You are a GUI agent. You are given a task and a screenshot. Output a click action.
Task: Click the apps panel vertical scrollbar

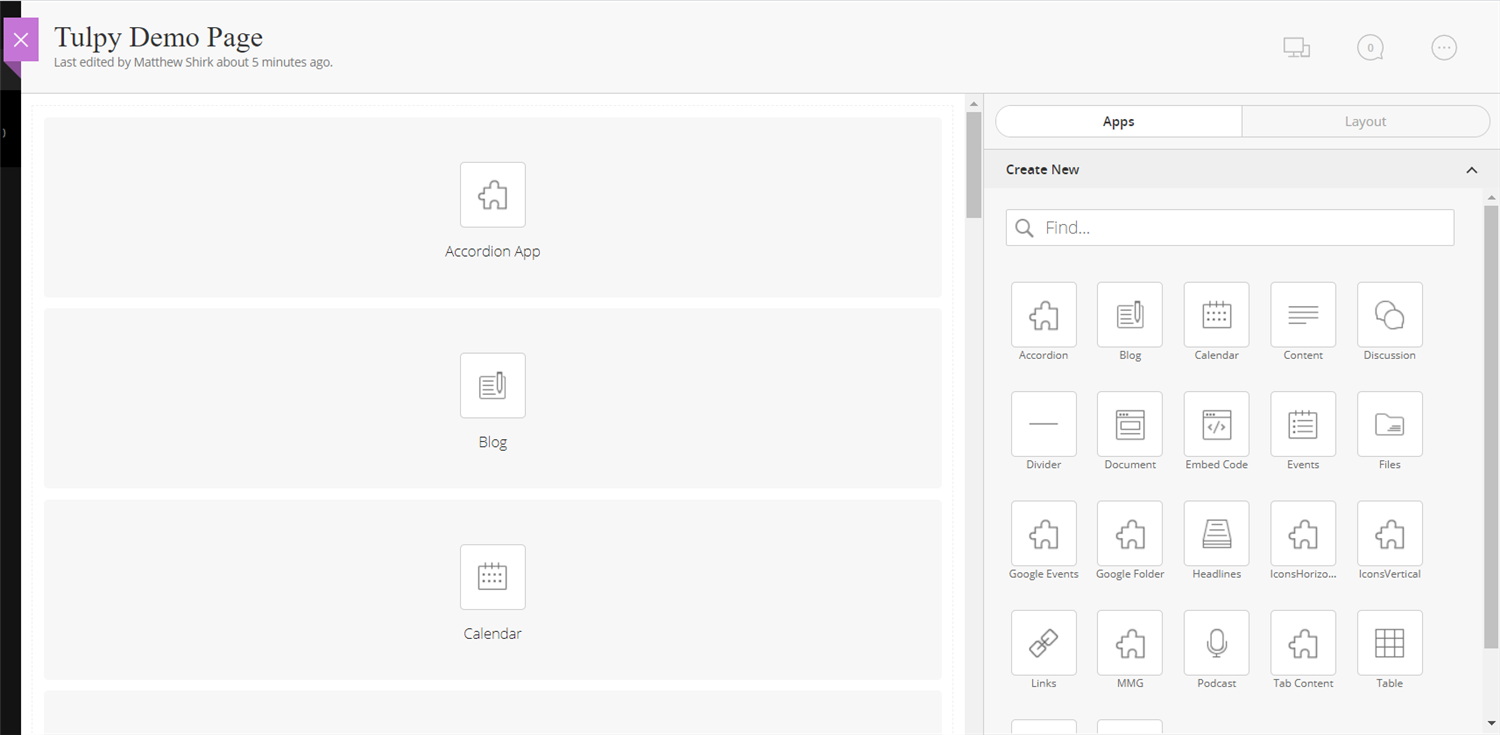pos(1491,426)
